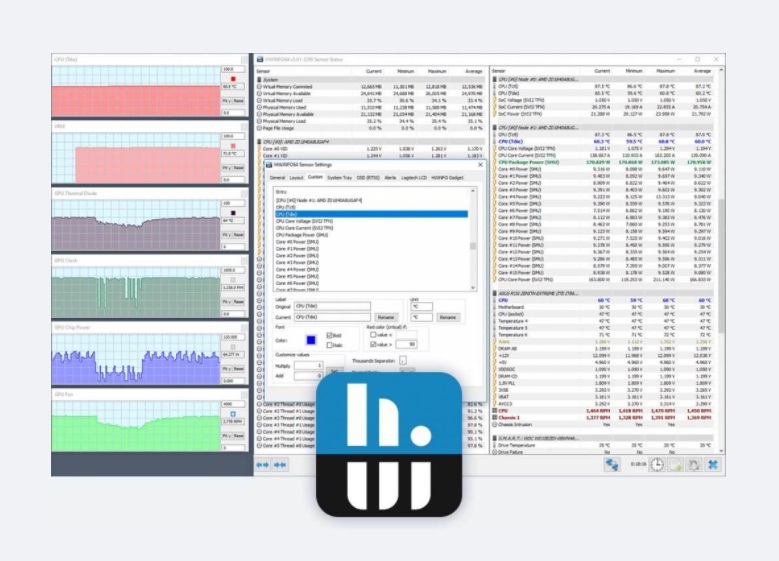Click the Chassis 1 fan row icon
This screenshot has height=561, width=779.
click(495, 418)
